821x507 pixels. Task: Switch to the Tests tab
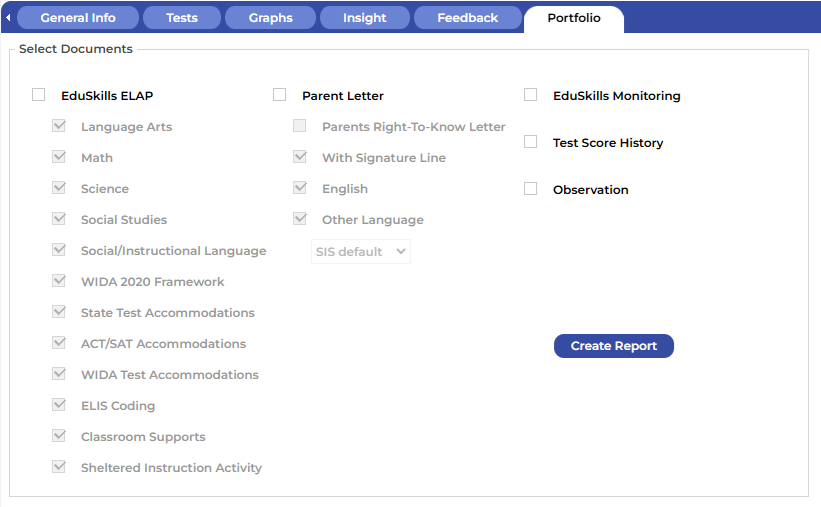182,18
